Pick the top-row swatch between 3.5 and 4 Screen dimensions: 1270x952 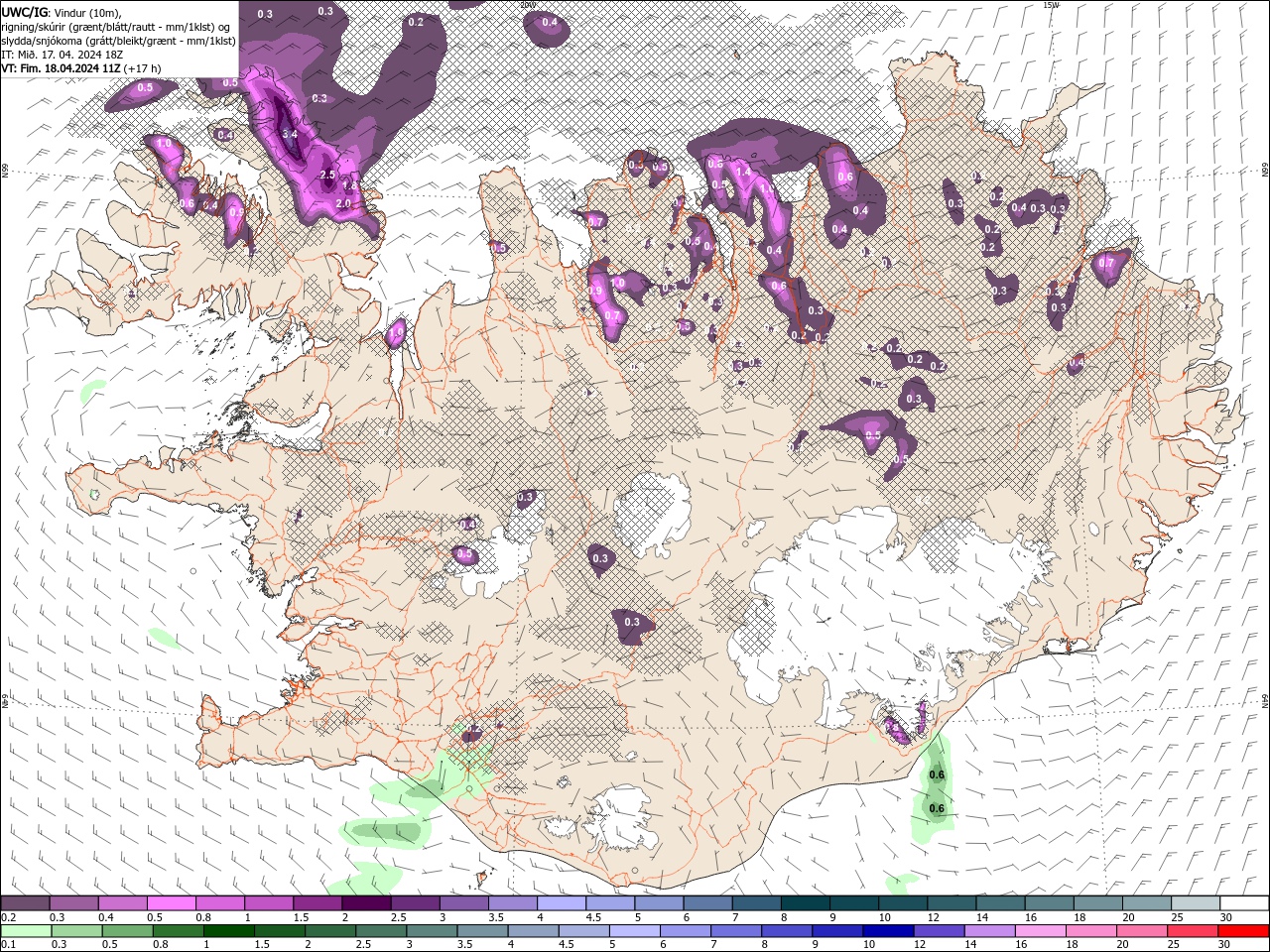(513, 903)
